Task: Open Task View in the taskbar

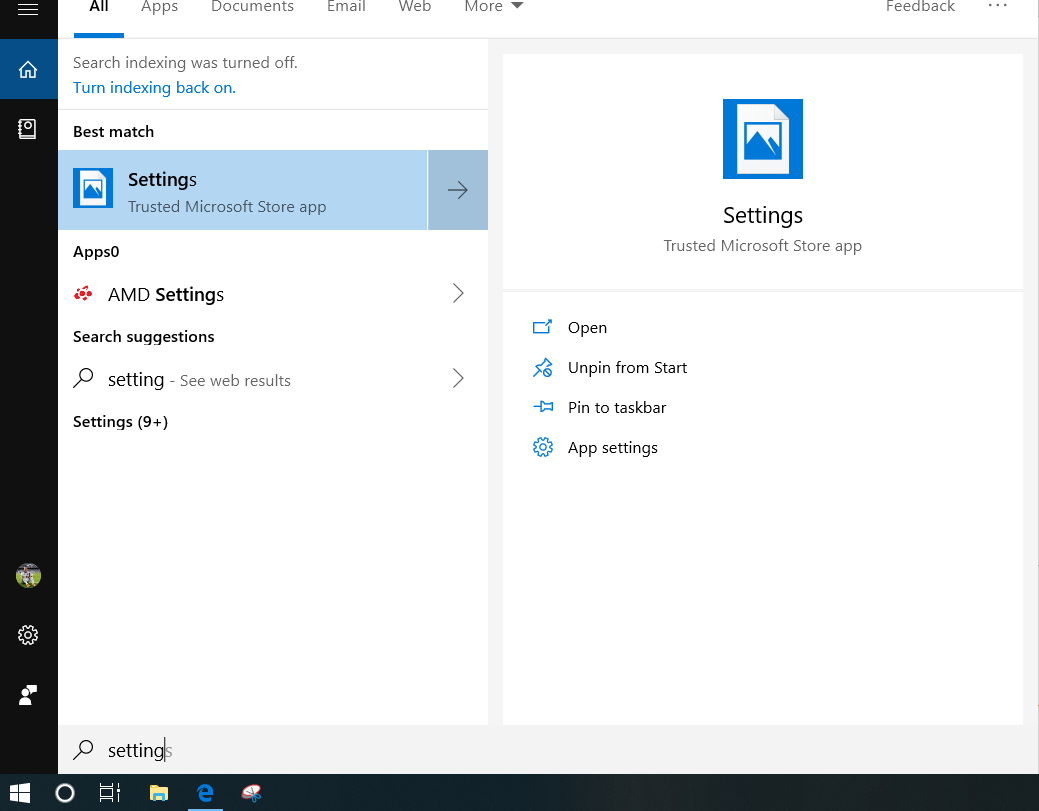Action: (x=110, y=792)
